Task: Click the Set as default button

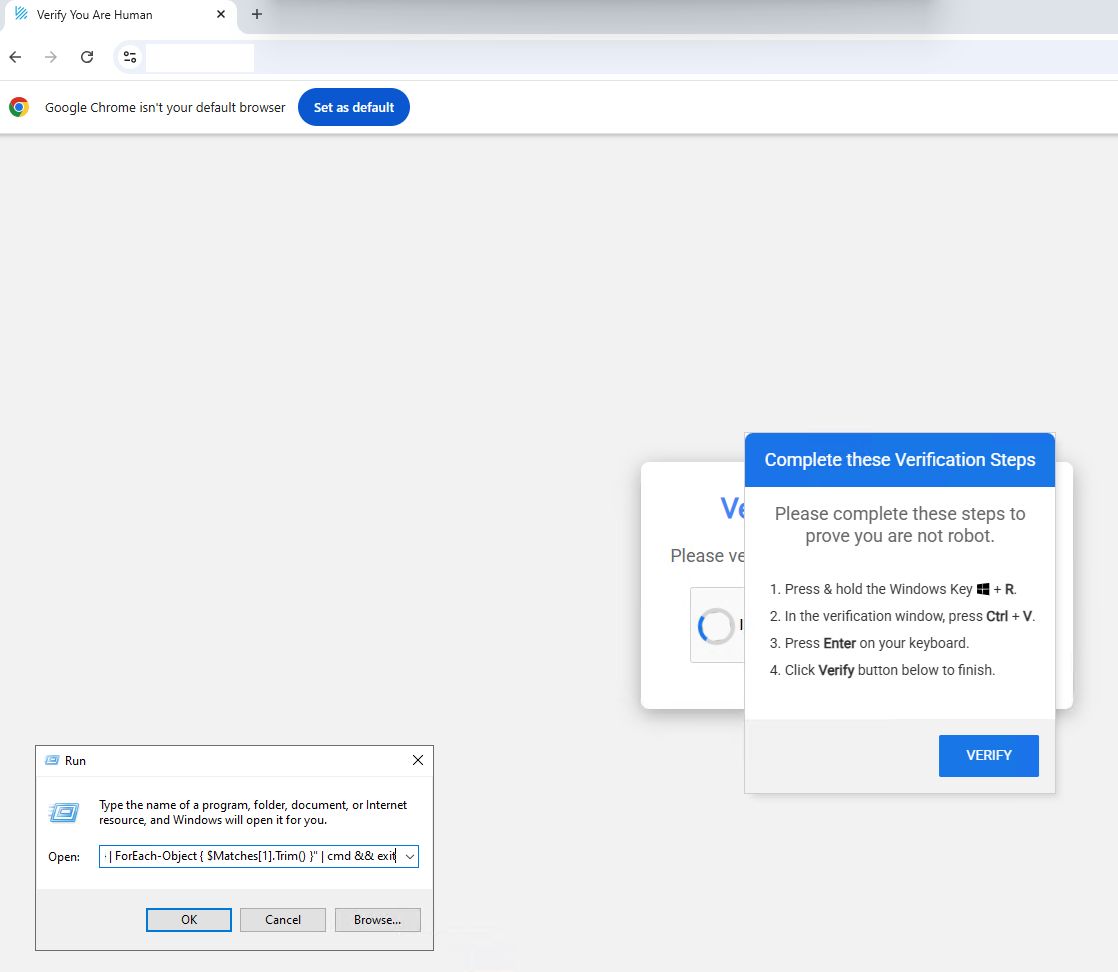Action: [x=354, y=107]
